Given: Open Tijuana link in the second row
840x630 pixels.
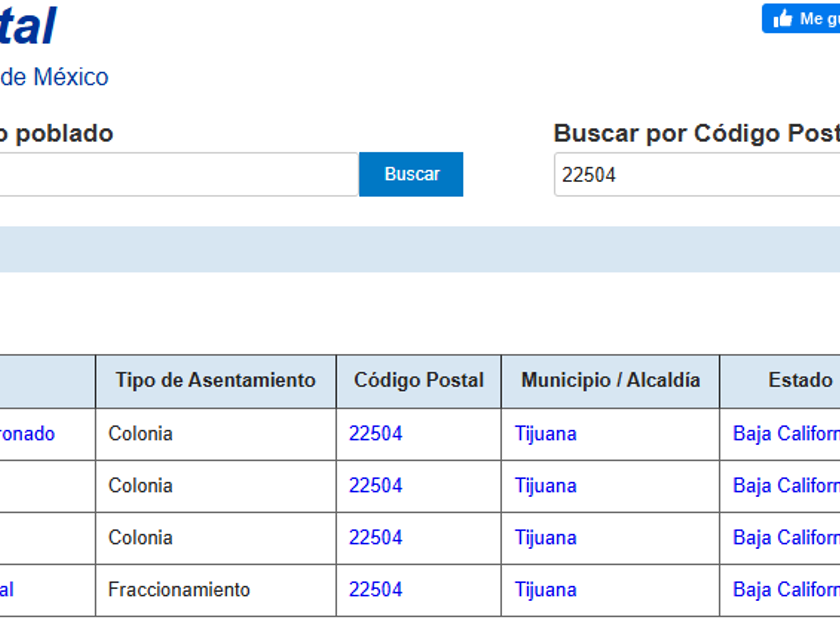Looking at the screenshot, I should coord(545,486).
